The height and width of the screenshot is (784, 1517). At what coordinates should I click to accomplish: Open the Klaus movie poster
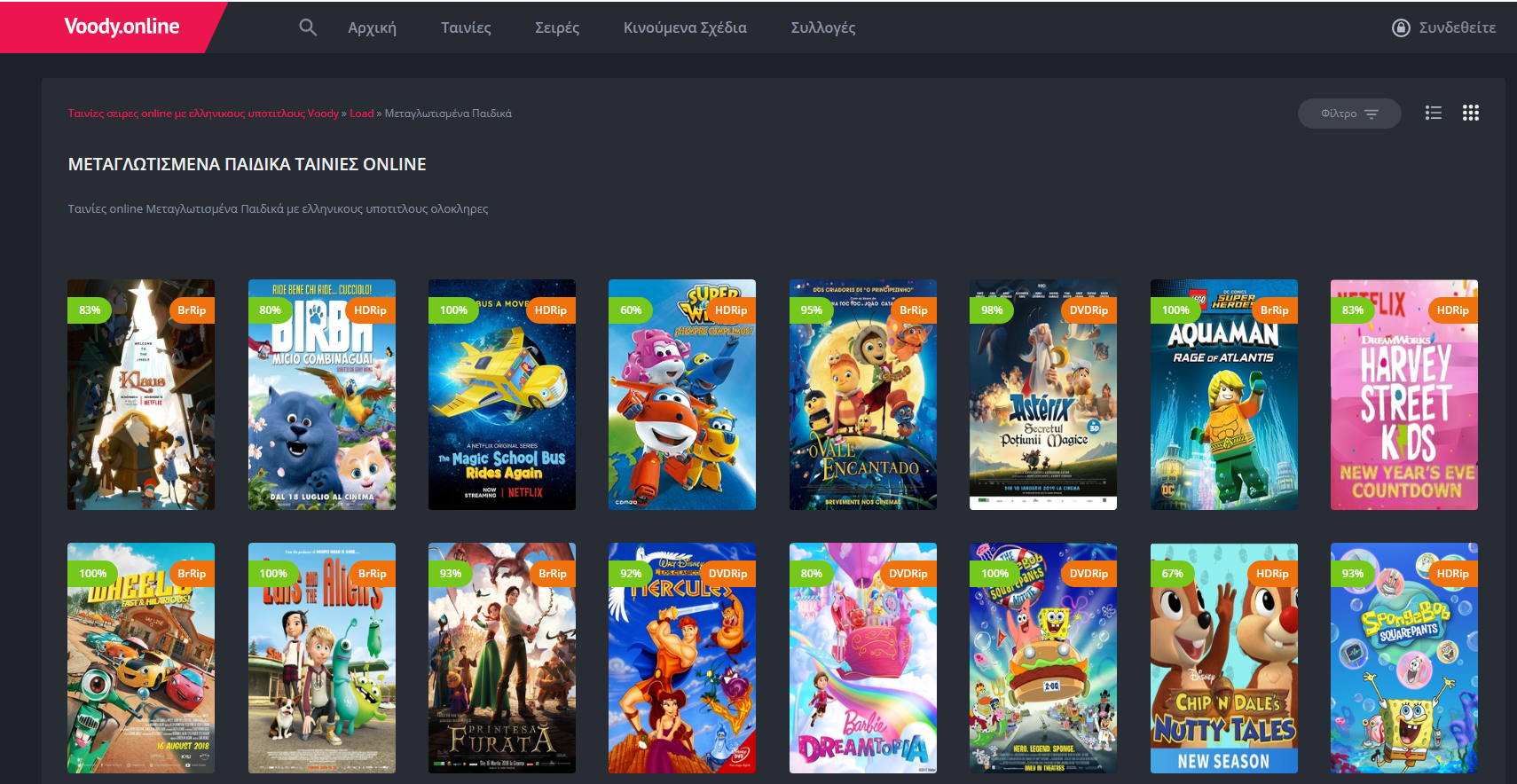141,395
